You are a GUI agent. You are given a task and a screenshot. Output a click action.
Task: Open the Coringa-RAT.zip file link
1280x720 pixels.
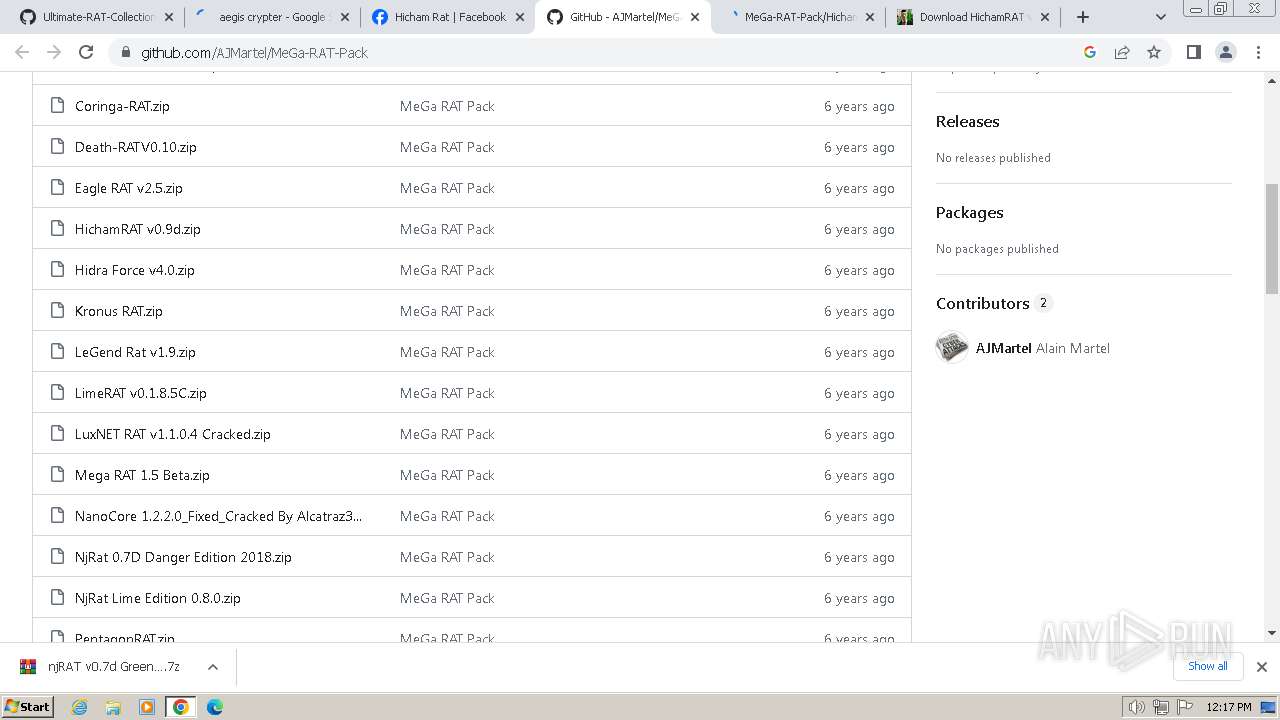click(122, 106)
